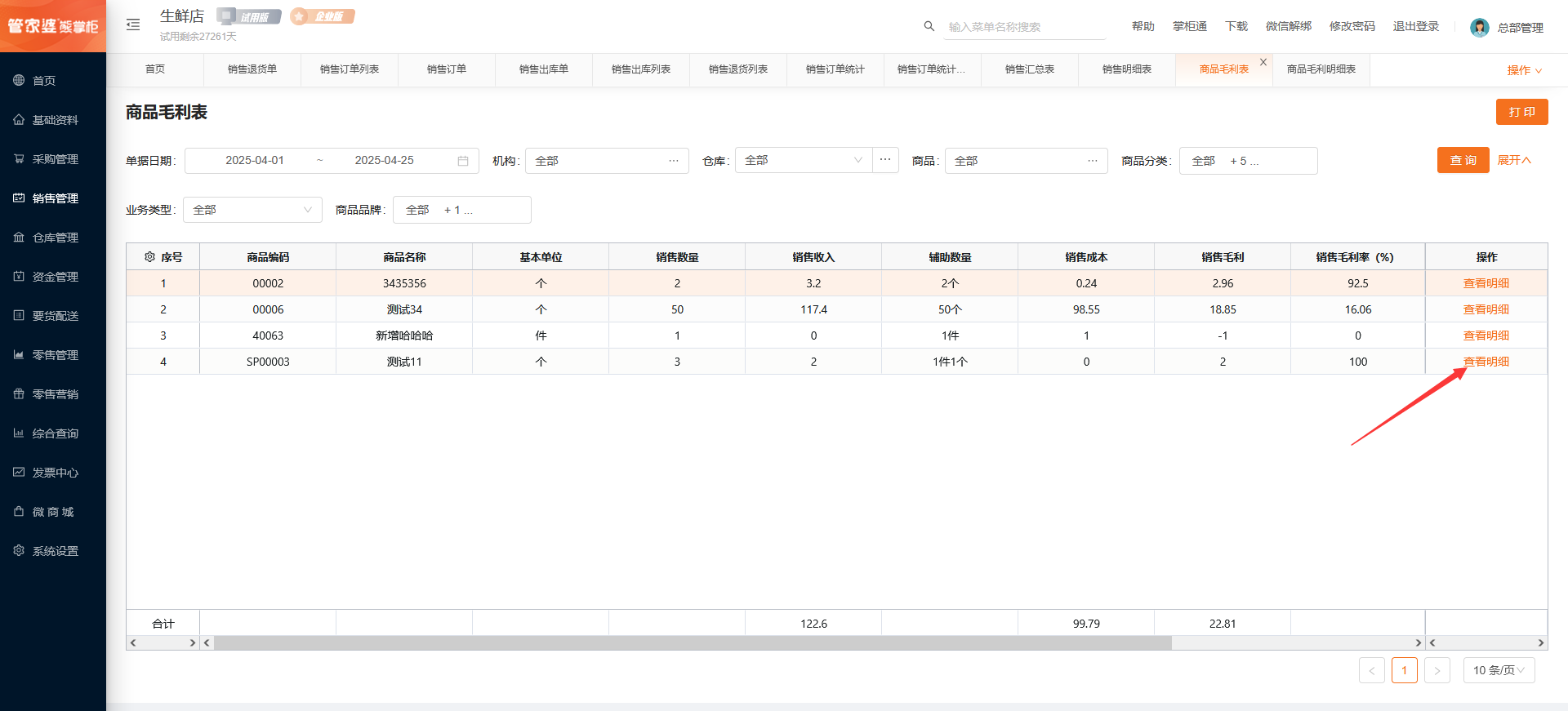This screenshot has width=1568, height=711.
Task: Click the end date 2025-04-25 field
Action: point(384,160)
